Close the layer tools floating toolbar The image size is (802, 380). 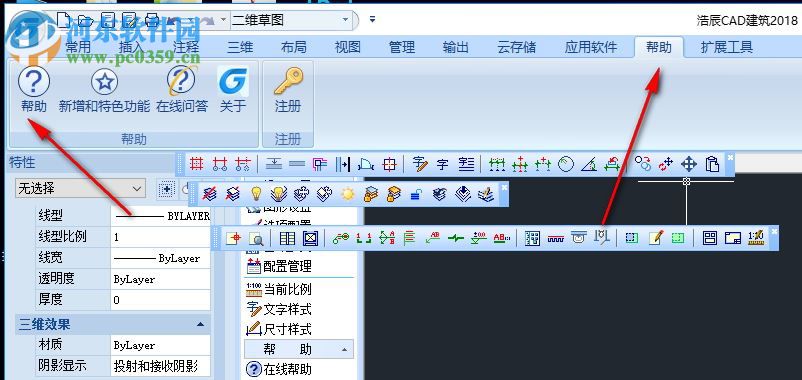tap(504, 187)
